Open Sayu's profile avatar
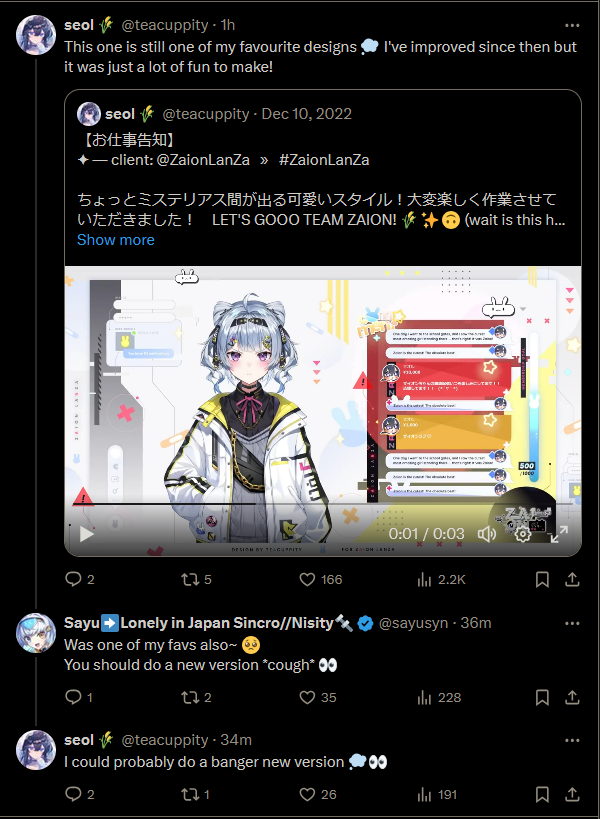The width and height of the screenshot is (600, 819). pyautogui.click(x=36, y=633)
